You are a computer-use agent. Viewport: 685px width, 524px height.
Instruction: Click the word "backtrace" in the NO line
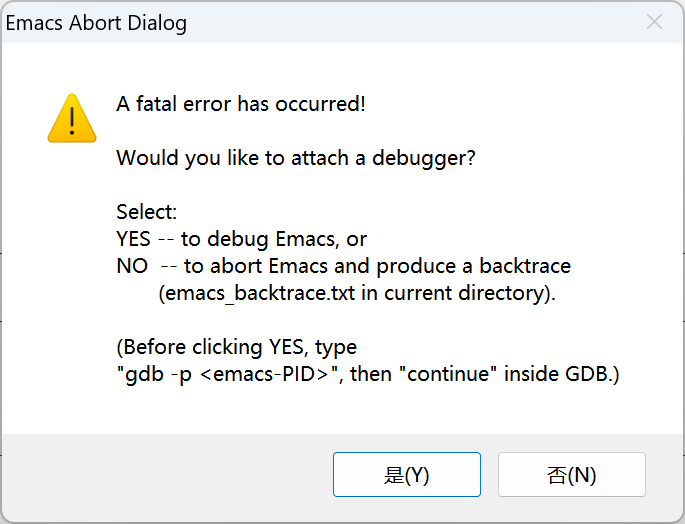pyautogui.click(x=524, y=266)
